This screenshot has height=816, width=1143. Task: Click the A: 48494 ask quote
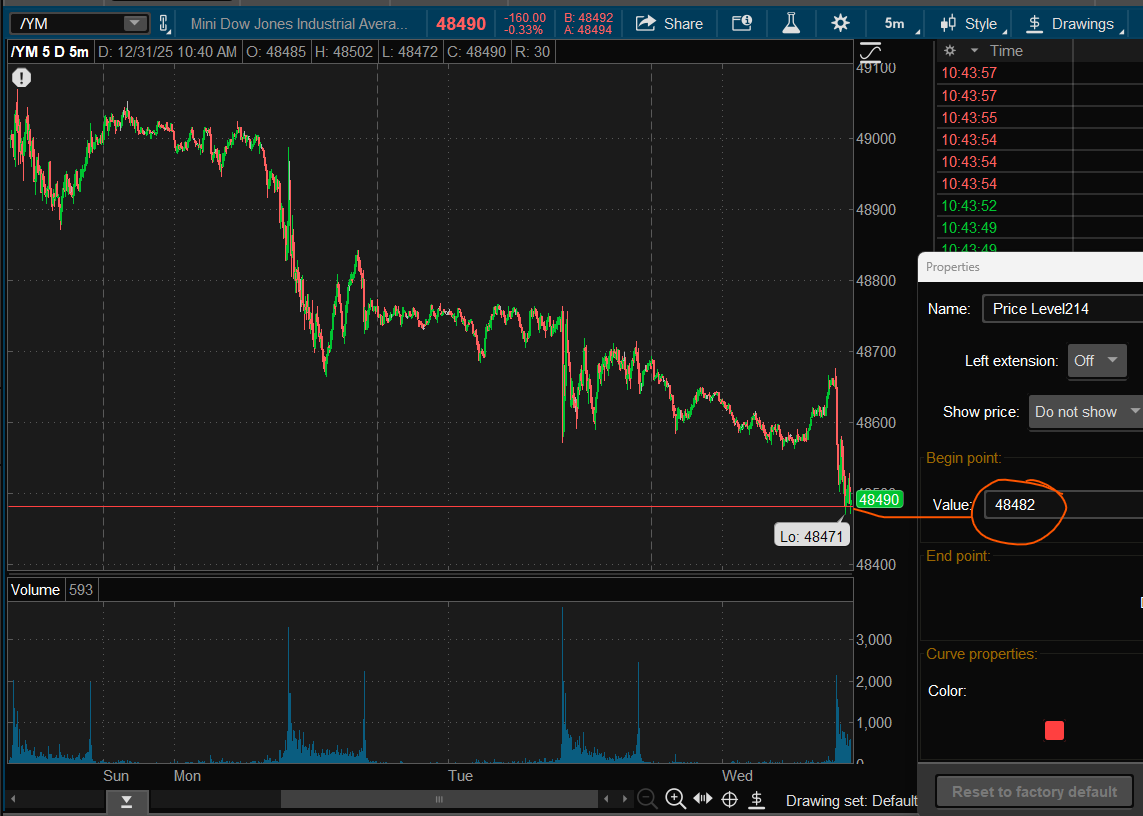pyautogui.click(x=588, y=30)
